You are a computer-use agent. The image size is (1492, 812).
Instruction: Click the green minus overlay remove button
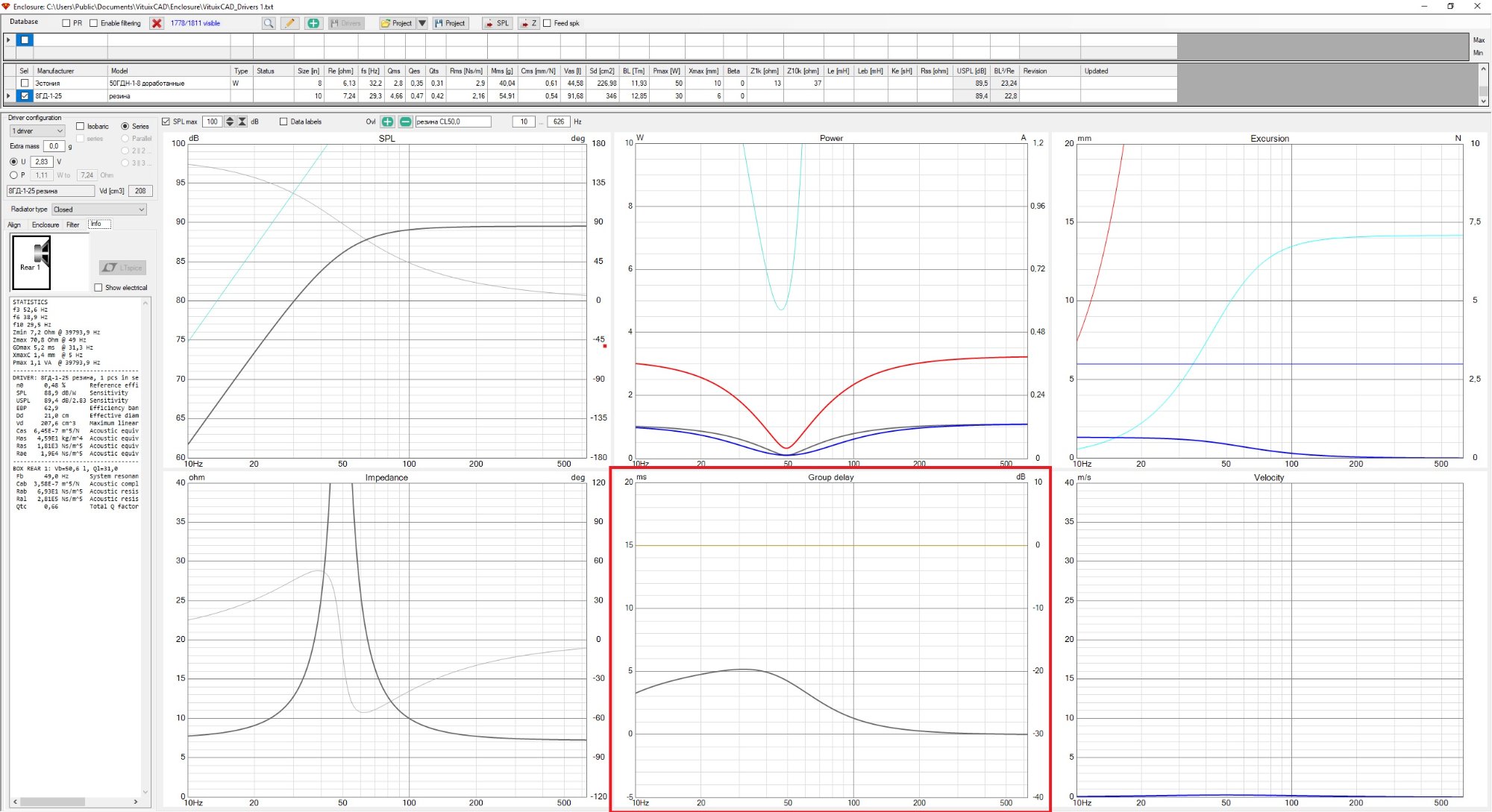point(405,122)
